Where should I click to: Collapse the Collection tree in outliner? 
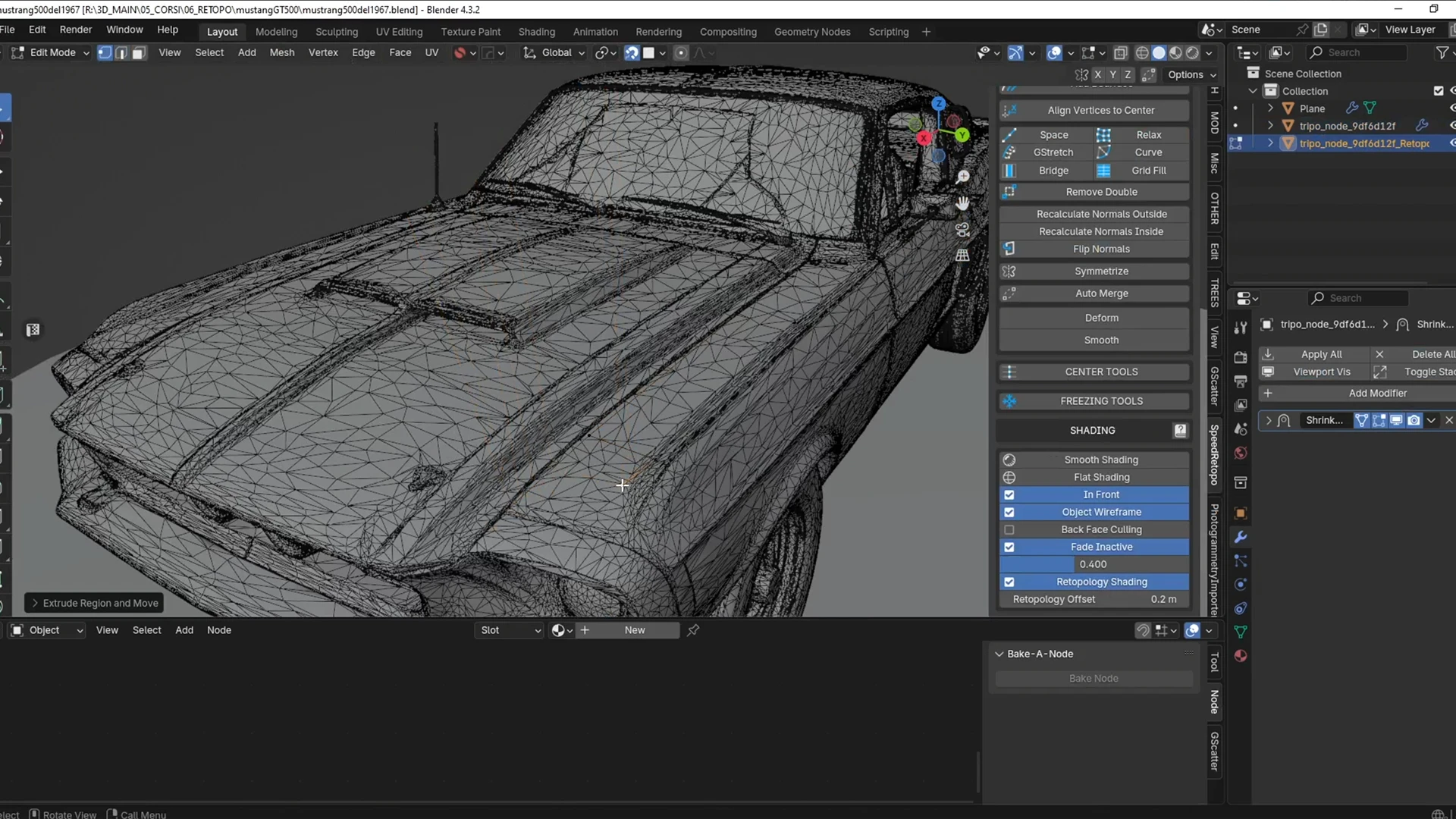[1253, 91]
